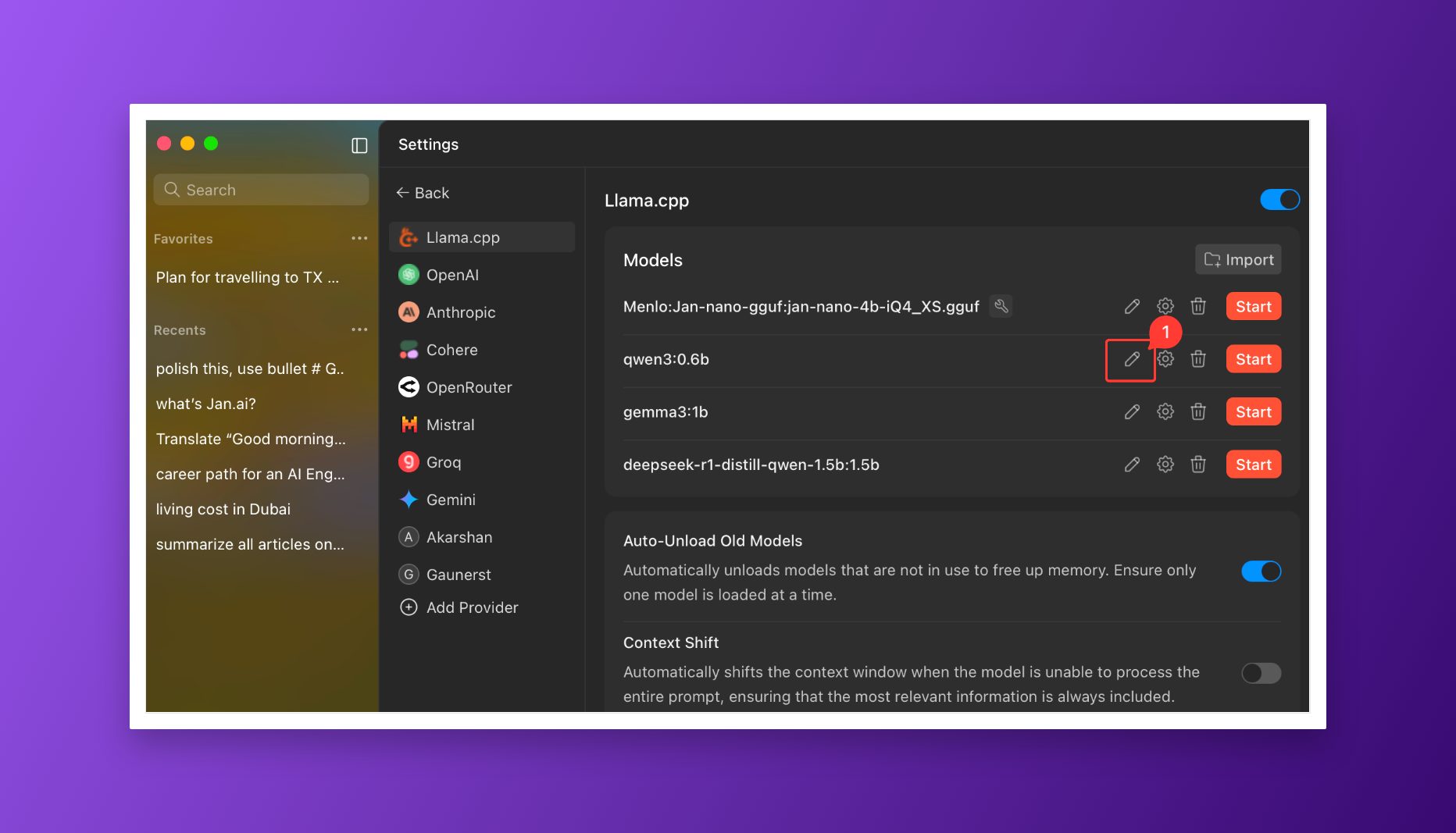Delete the qwen3:0.6b model
The image size is (1456, 833).
click(x=1198, y=359)
